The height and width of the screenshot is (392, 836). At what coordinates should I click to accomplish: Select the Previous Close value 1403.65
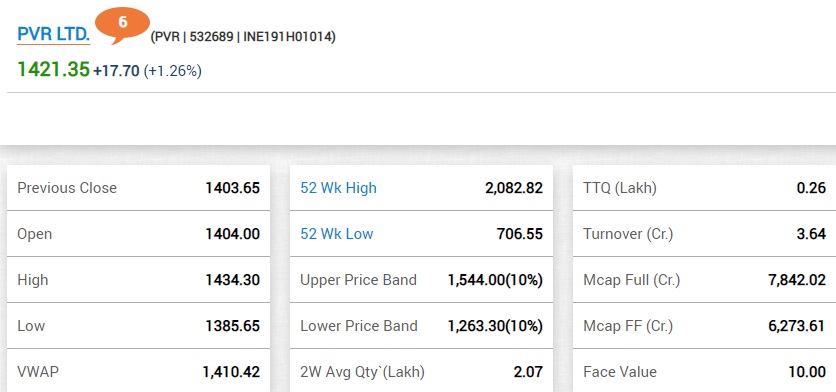pos(232,188)
